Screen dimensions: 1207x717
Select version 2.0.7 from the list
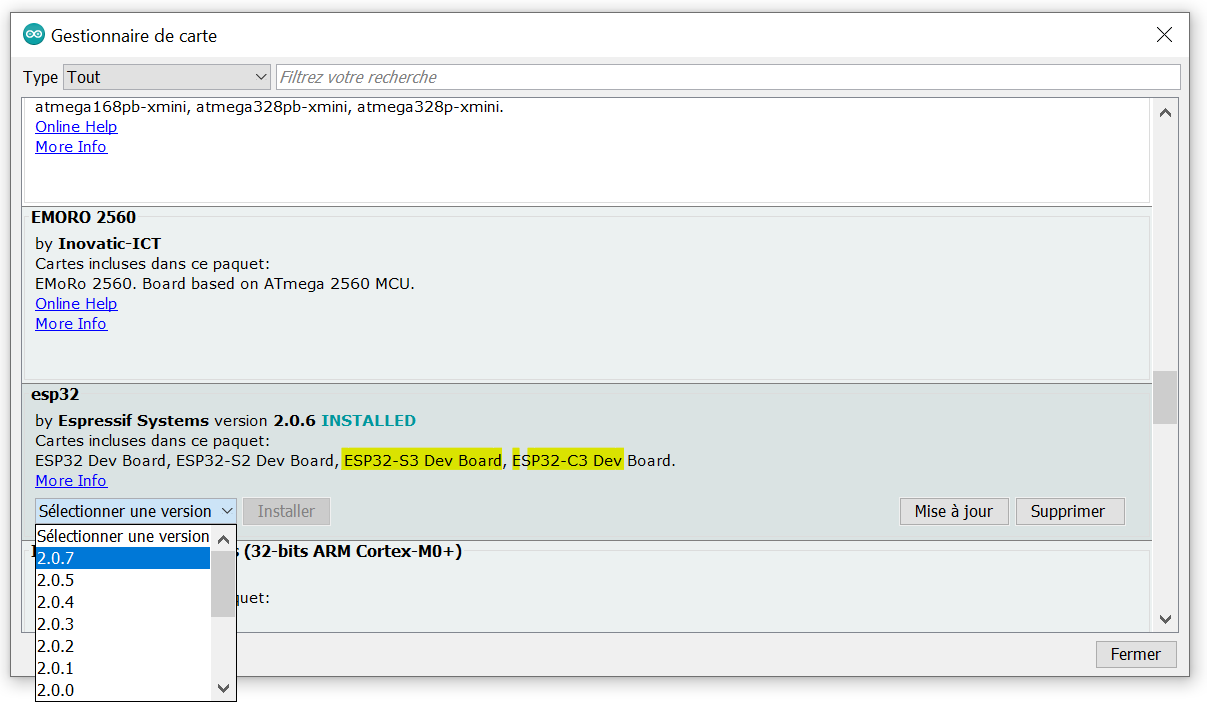[123, 558]
